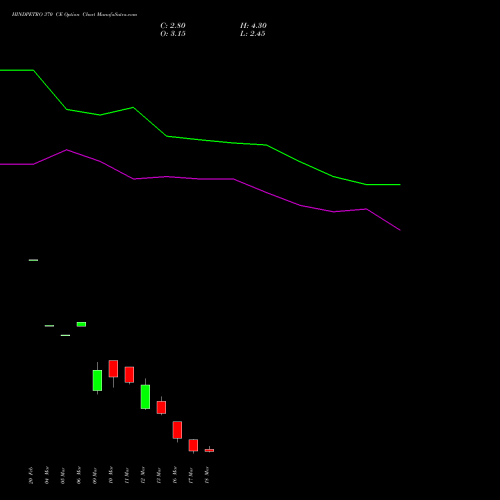Screen dimensions: 500x500
Task: Click the green candlestick above 12 Mar
Action: (x=145, y=397)
